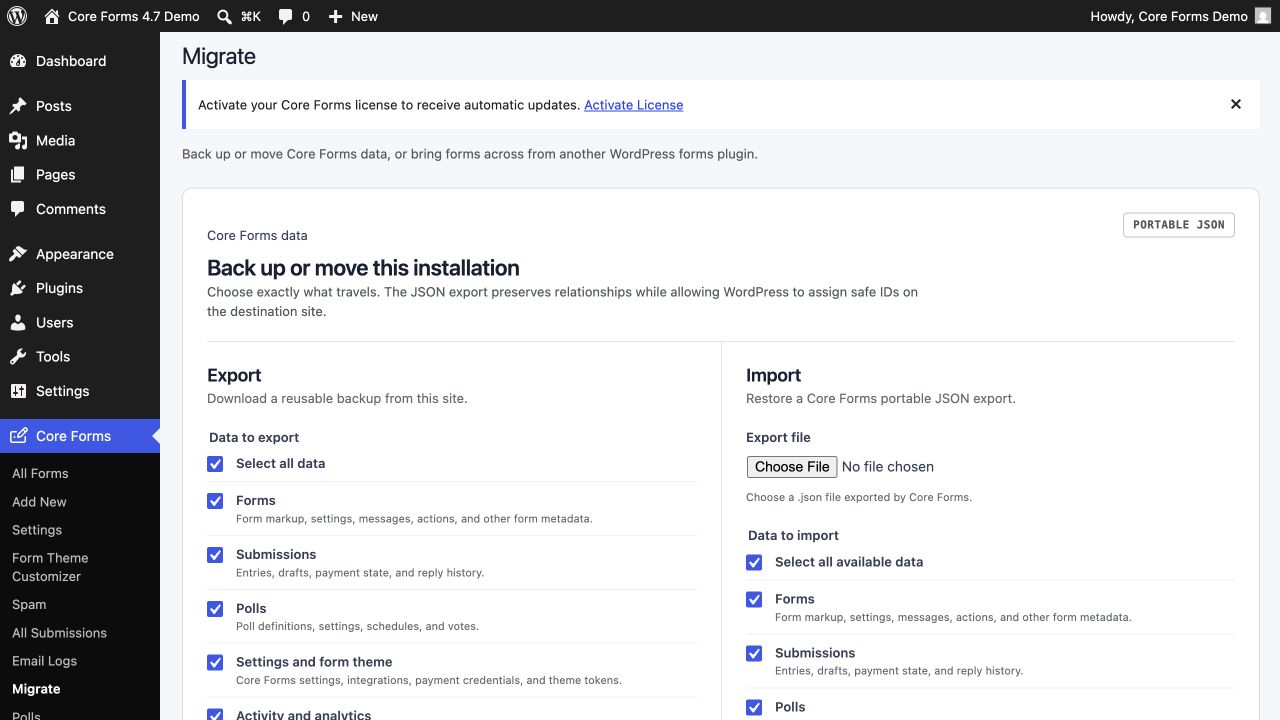Click the Tools wrench icon

(x=18, y=357)
